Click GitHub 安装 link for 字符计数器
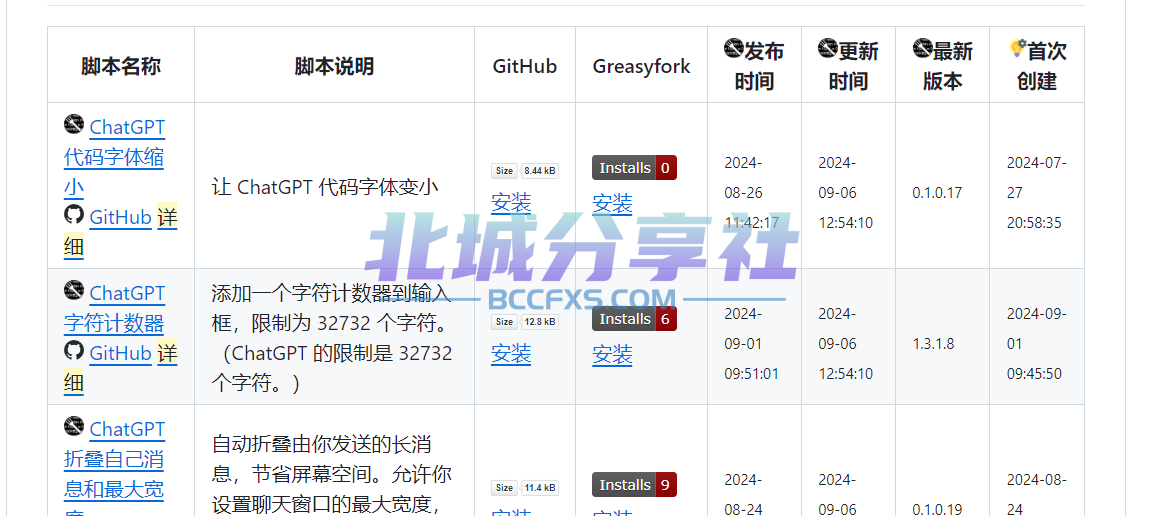 coord(511,354)
